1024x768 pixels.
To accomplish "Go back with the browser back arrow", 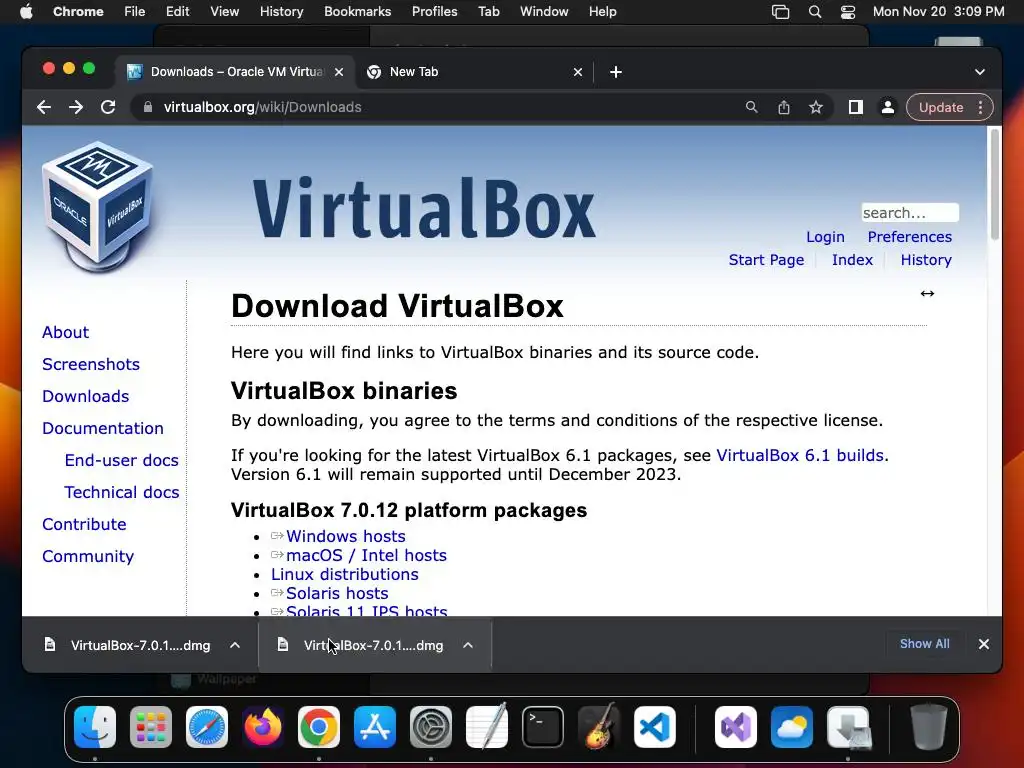I will (x=44, y=107).
